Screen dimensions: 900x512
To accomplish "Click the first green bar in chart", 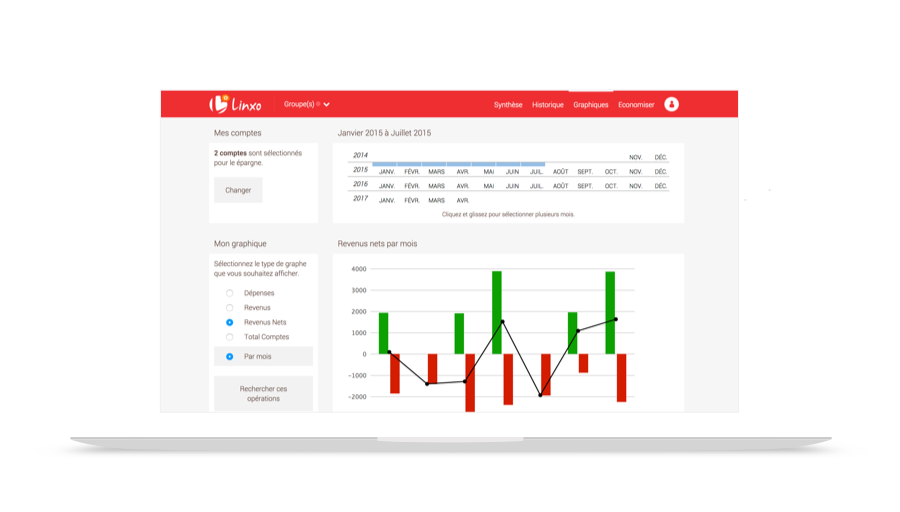I will coord(383,333).
